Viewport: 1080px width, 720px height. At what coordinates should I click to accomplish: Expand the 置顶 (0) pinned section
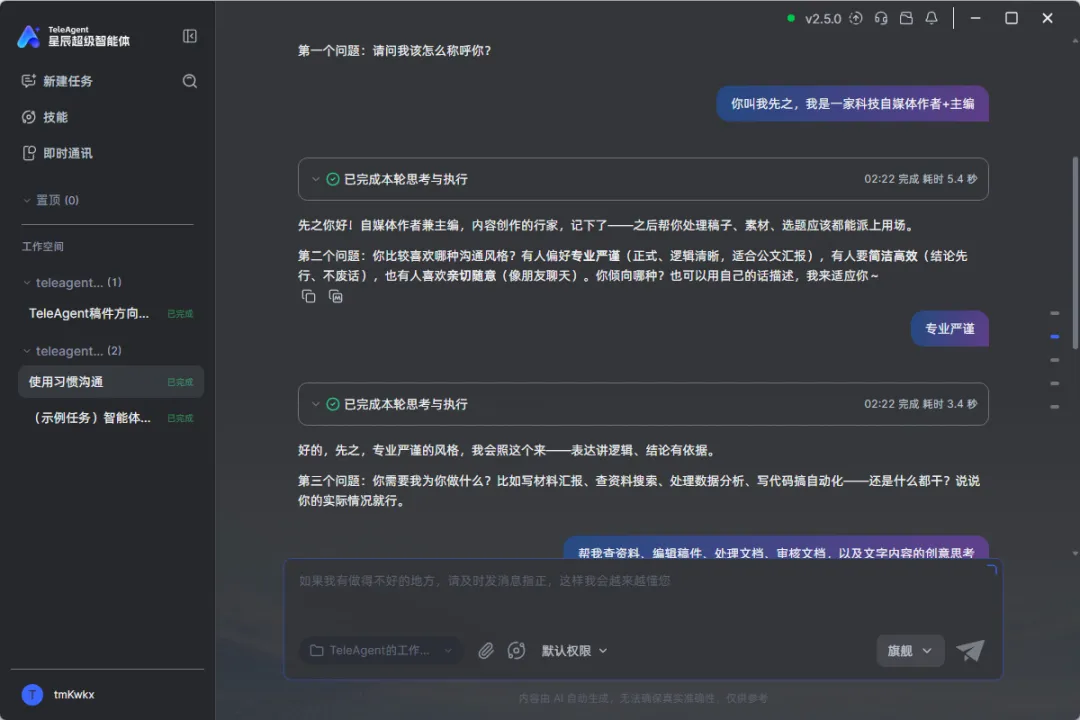point(51,200)
